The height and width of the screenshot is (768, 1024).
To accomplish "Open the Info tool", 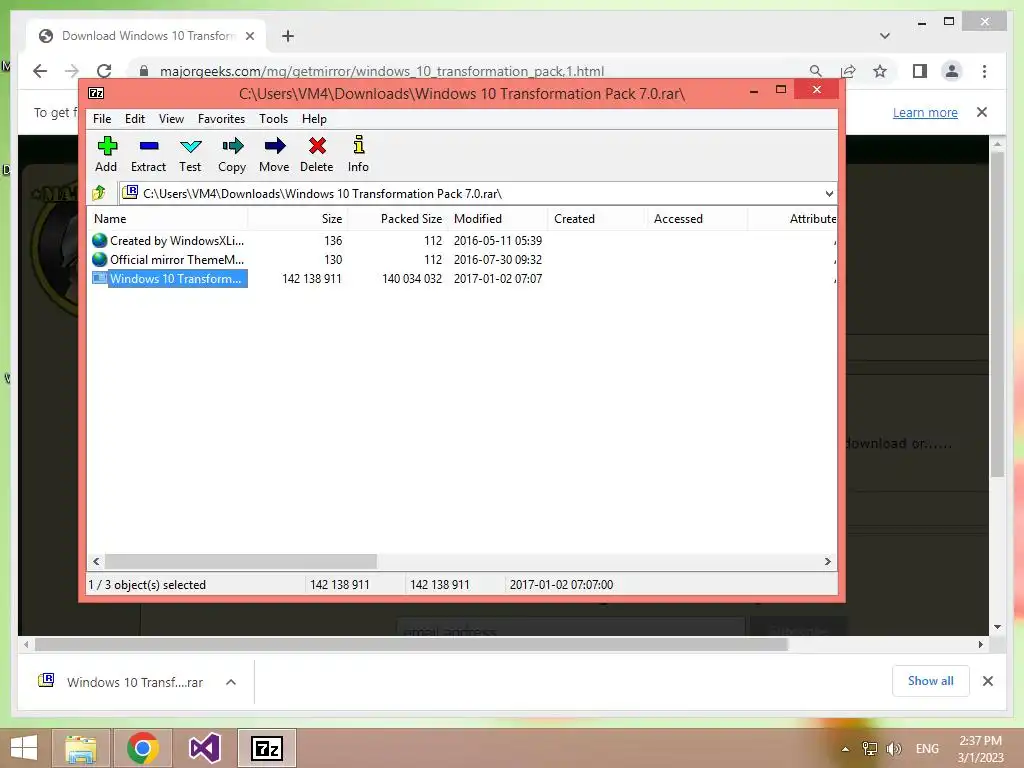I will point(359,145).
